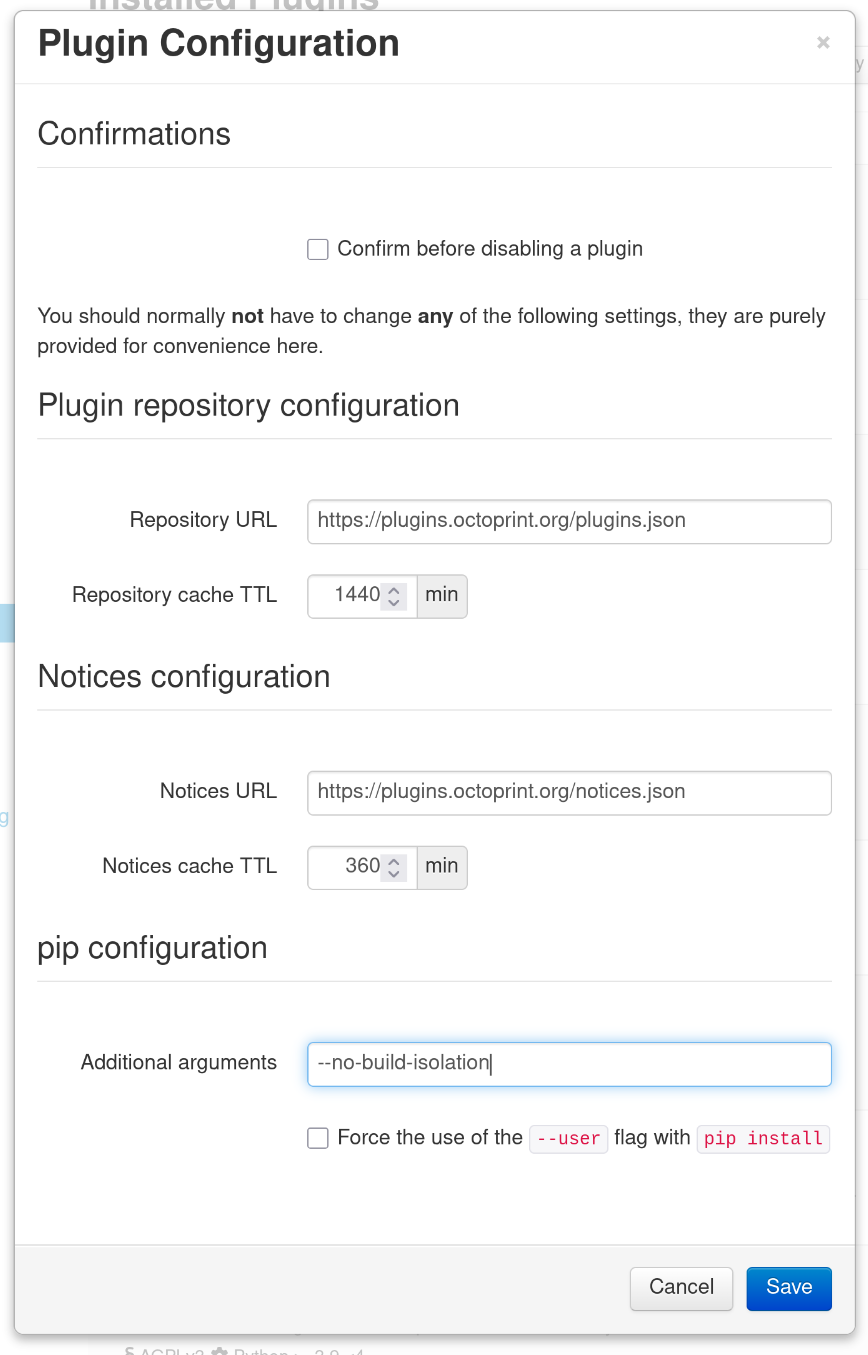Click the 'Additional arguments' label text

pyautogui.click(x=179, y=1063)
